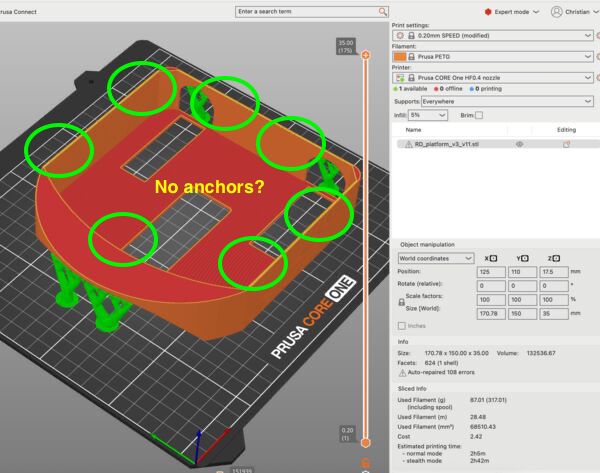Toggle visibility eye for RD_platform_v3_v11.stl
600x473 pixels.
click(x=519, y=144)
